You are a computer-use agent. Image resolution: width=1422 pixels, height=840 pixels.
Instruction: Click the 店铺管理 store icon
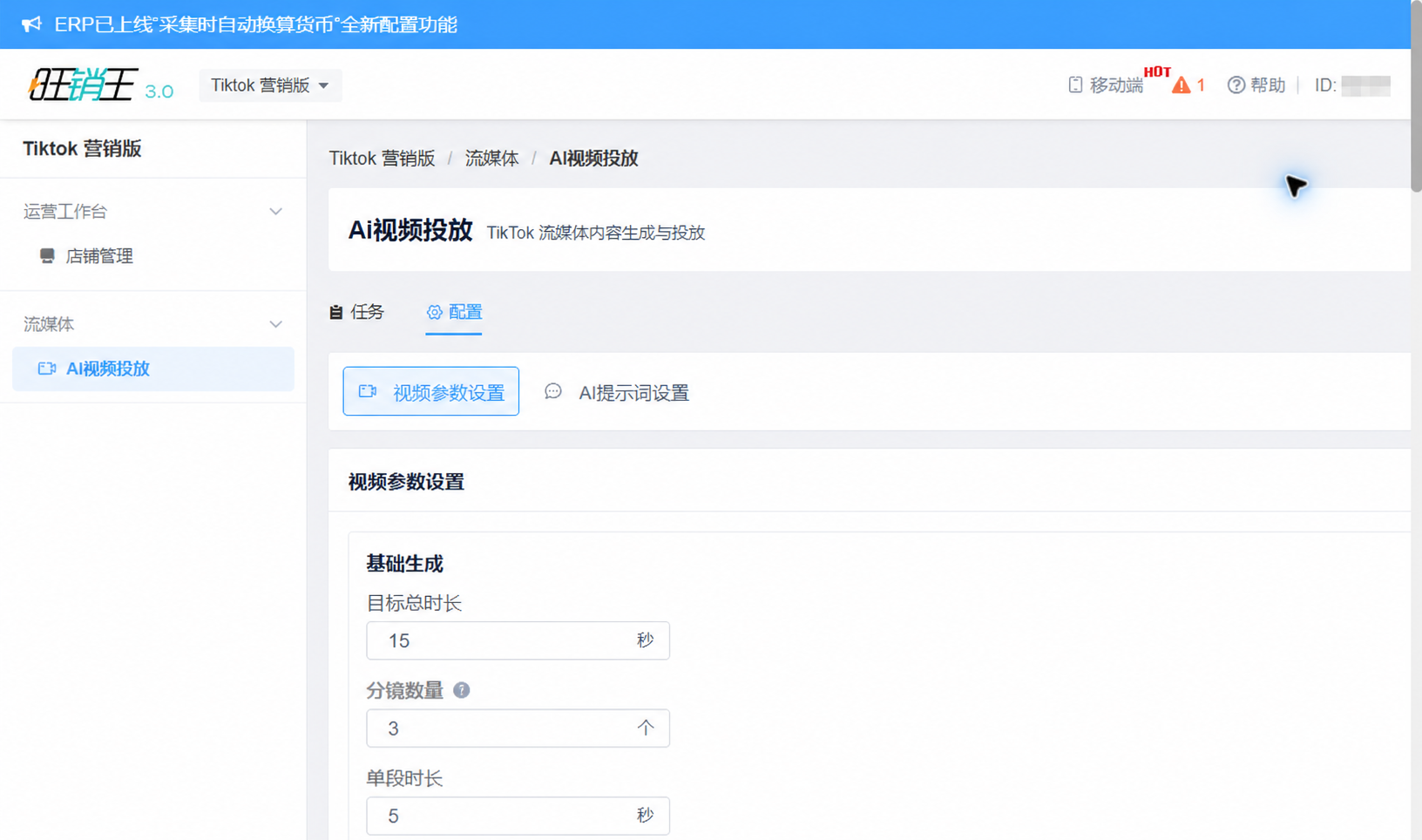(x=47, y=256)
